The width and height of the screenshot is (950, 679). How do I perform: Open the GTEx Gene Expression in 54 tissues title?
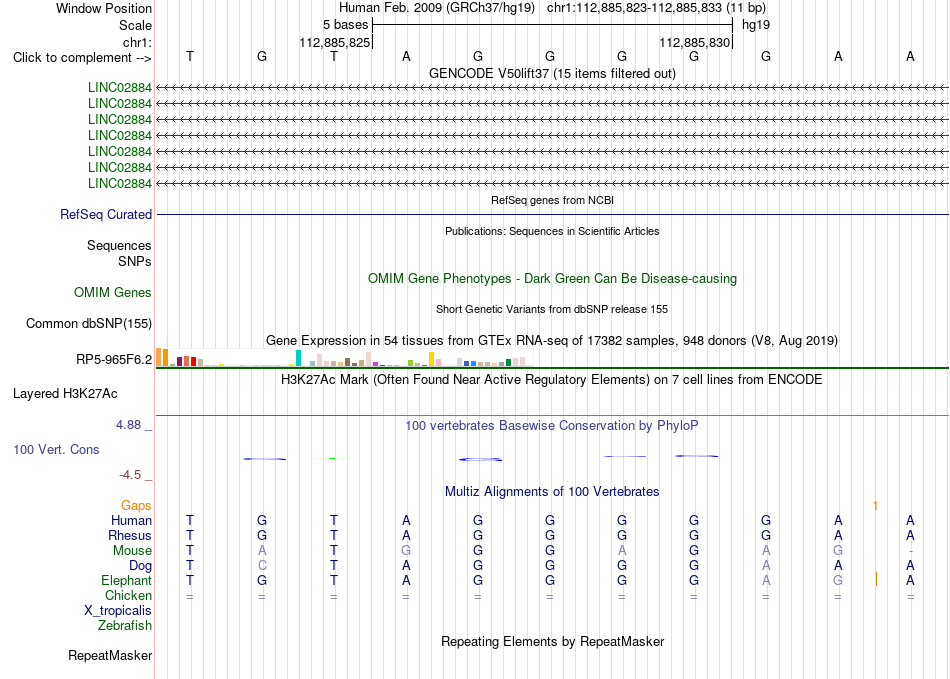[552, 340]
